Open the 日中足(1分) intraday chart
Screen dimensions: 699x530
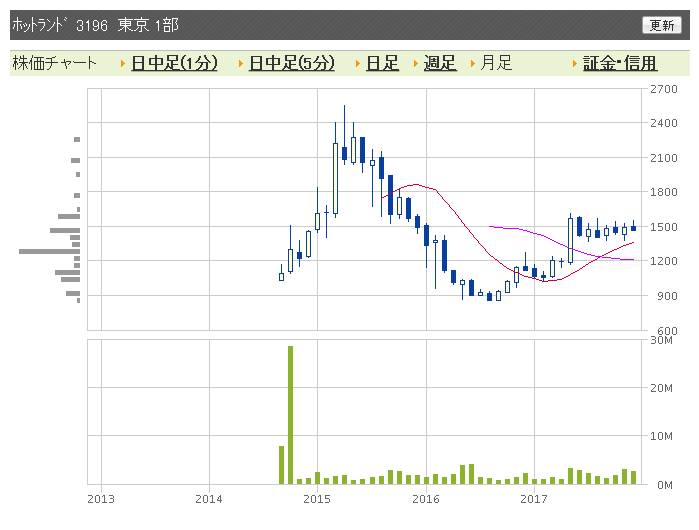[174, 63]
